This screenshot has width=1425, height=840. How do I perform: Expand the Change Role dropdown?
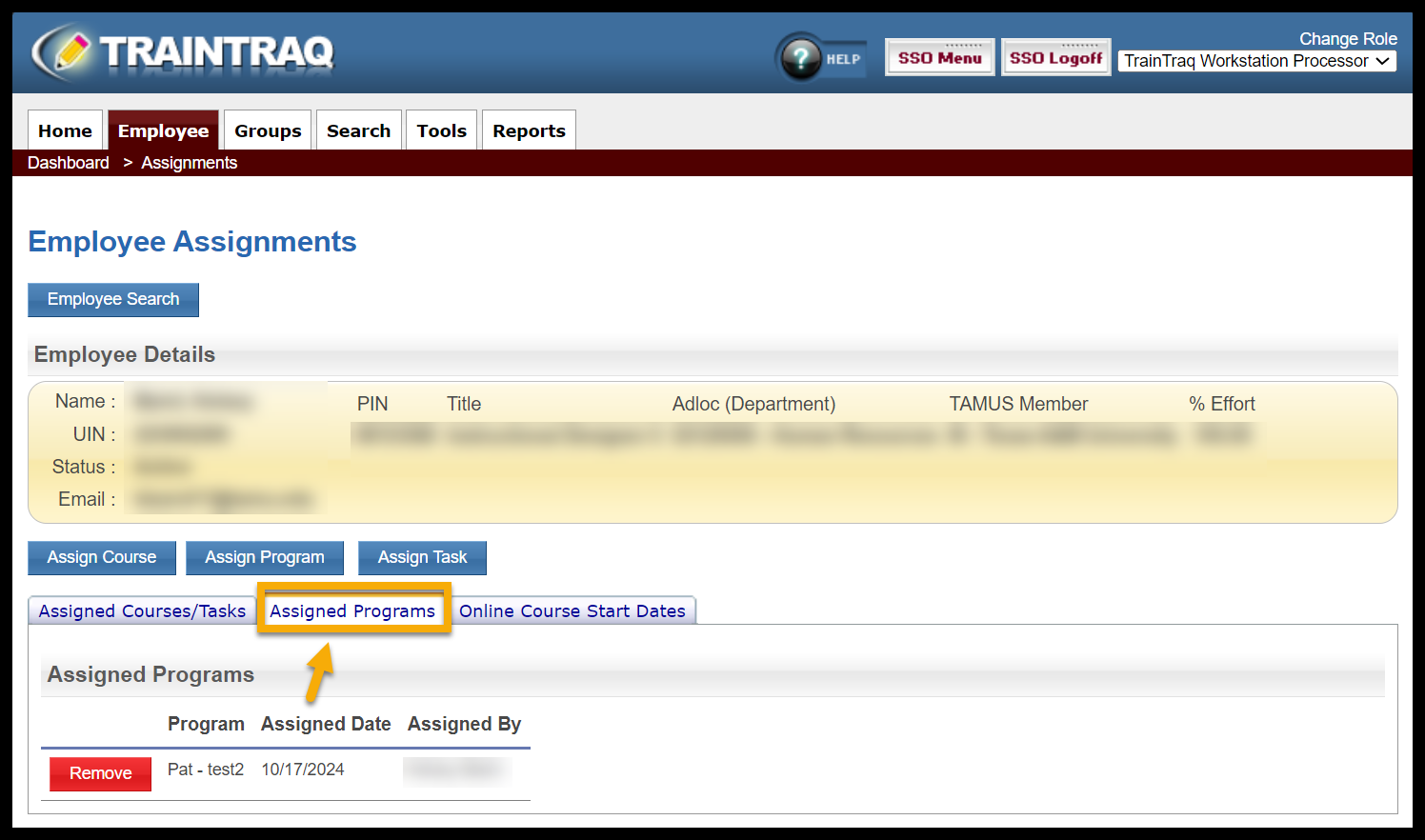click(x=1256, y=61)
